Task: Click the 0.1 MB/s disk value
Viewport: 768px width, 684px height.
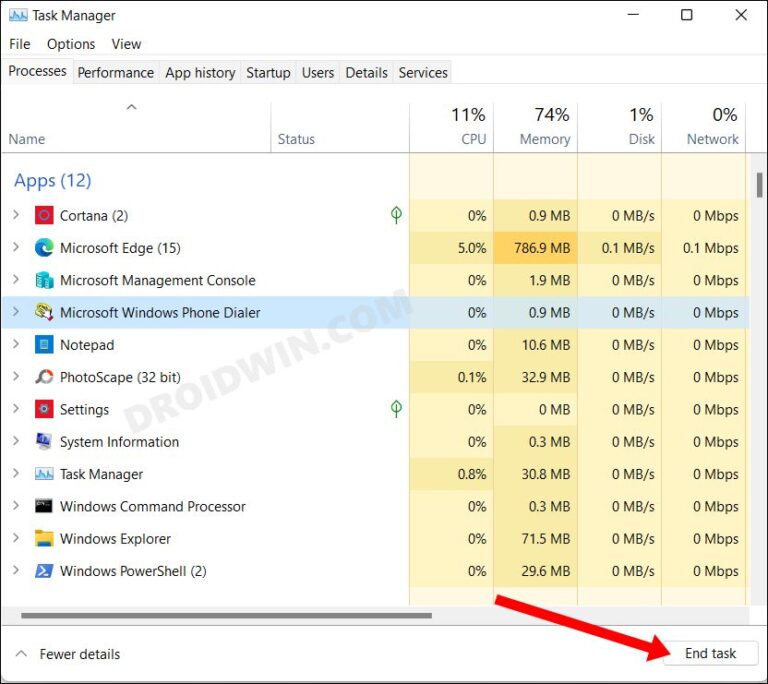Action: (628, 248)
